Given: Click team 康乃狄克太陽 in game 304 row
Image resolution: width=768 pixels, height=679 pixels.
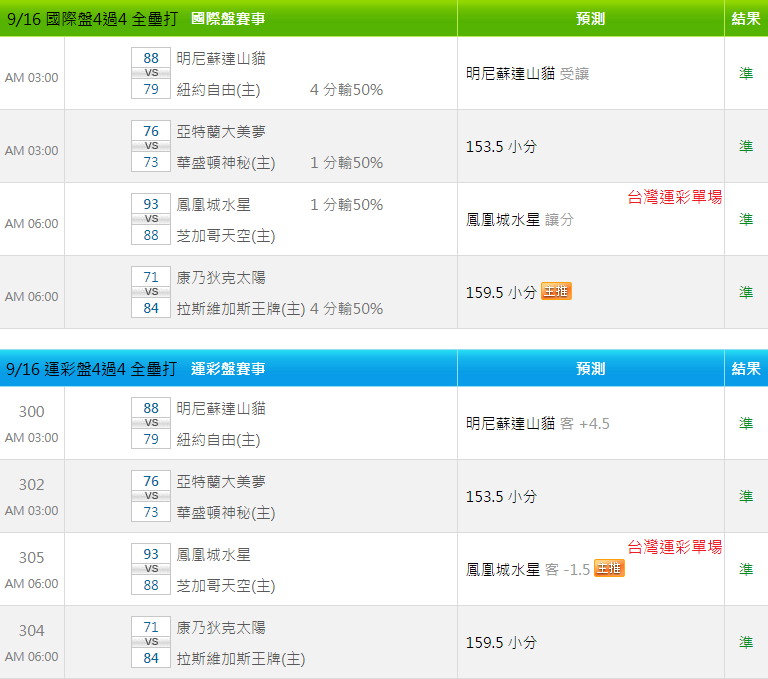Looking at the screenshot, I should coord(221,628).
